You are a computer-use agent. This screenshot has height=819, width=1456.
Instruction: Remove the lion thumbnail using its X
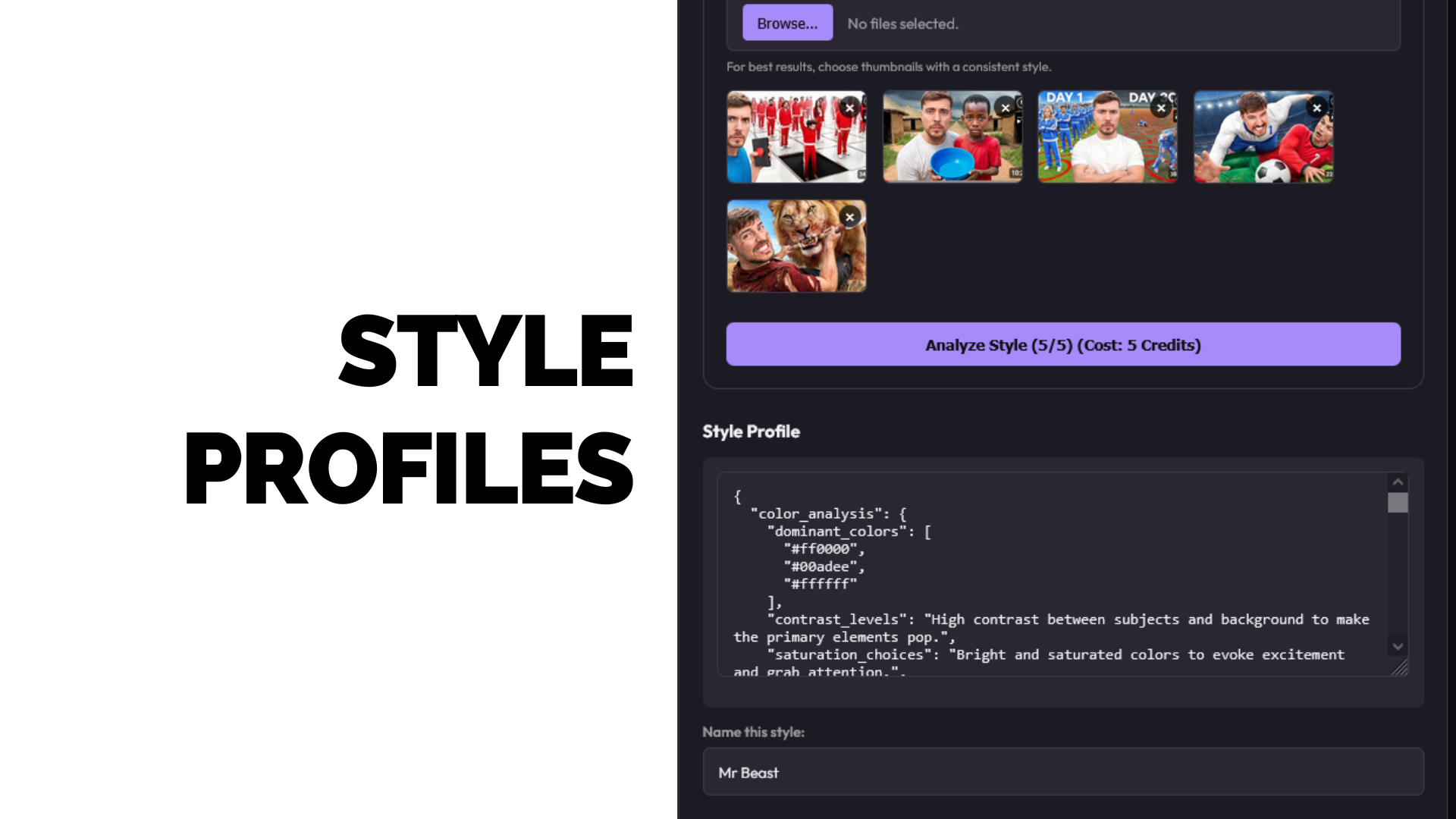click(x=849, y=217)
